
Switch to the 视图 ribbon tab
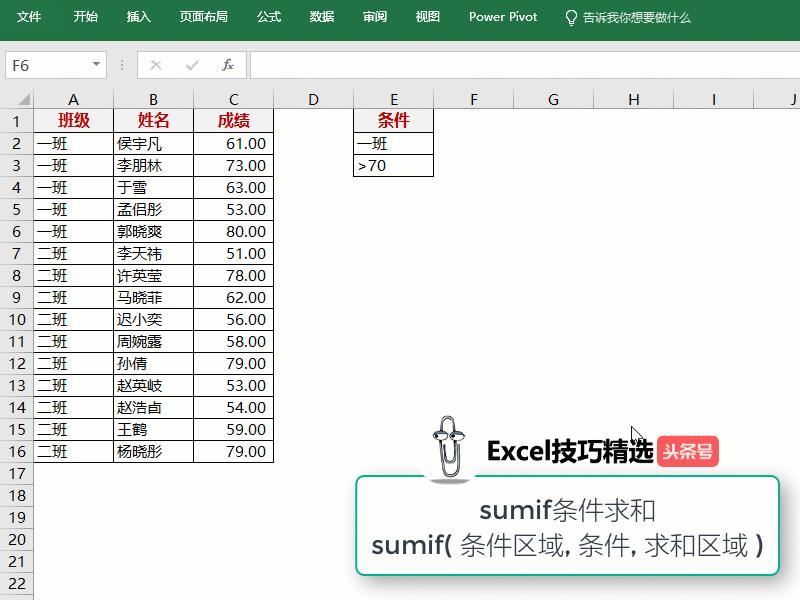tap(426, 17)
